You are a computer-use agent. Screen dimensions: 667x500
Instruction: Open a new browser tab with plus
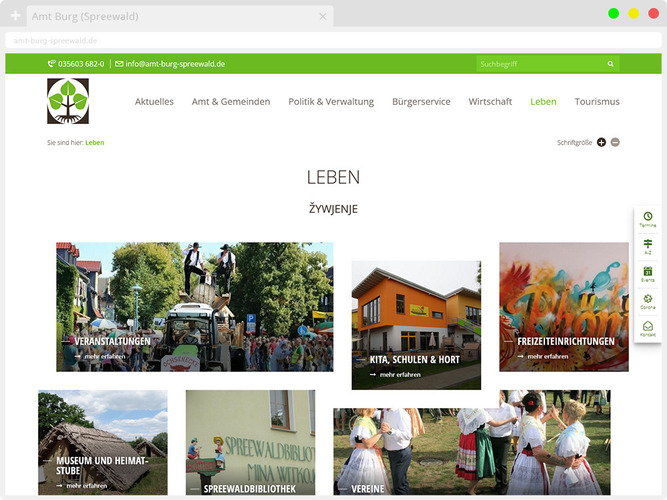15,16
